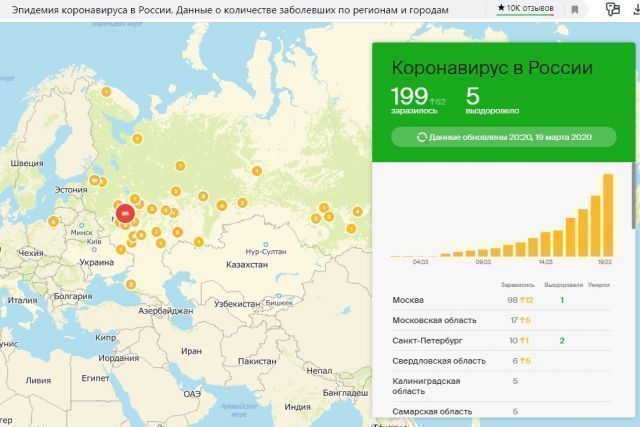Click the 199 infected total counter
Image resolution: width=640 pixels, height=427 pixels.
[409, 97]
